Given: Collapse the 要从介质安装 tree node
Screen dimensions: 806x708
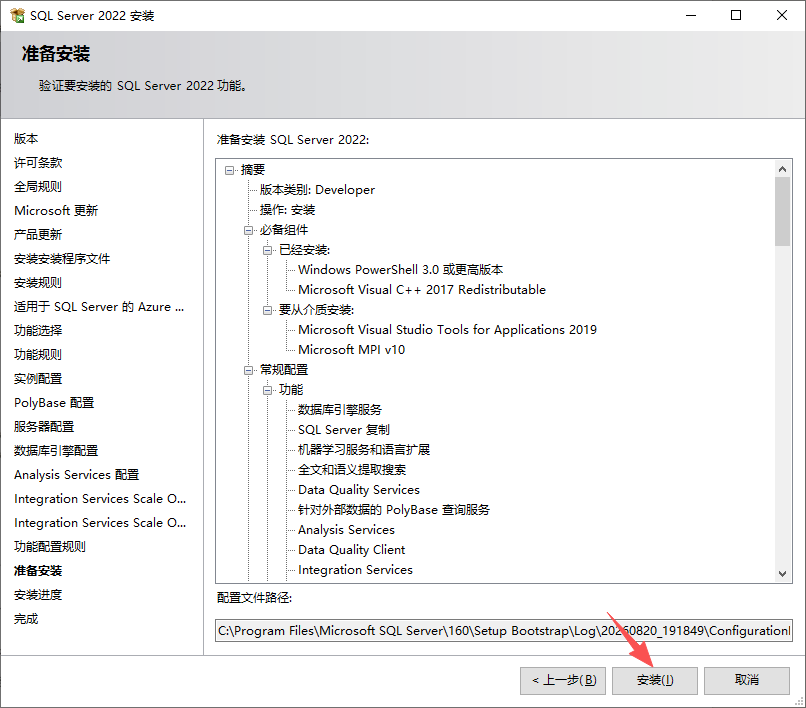Looking at the screenshot, I should pos(267,310).
